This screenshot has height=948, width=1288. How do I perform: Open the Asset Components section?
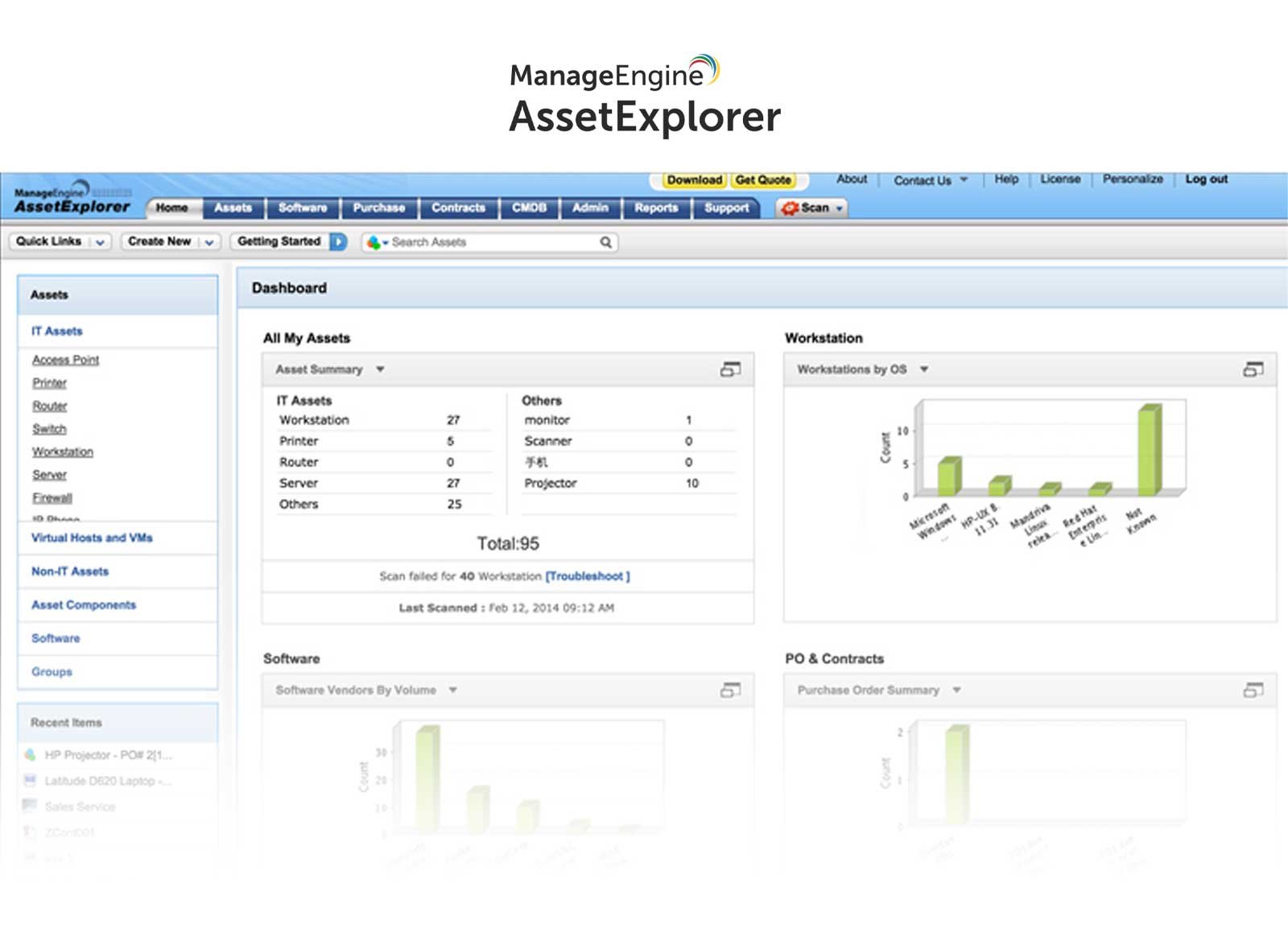point(84,605)
